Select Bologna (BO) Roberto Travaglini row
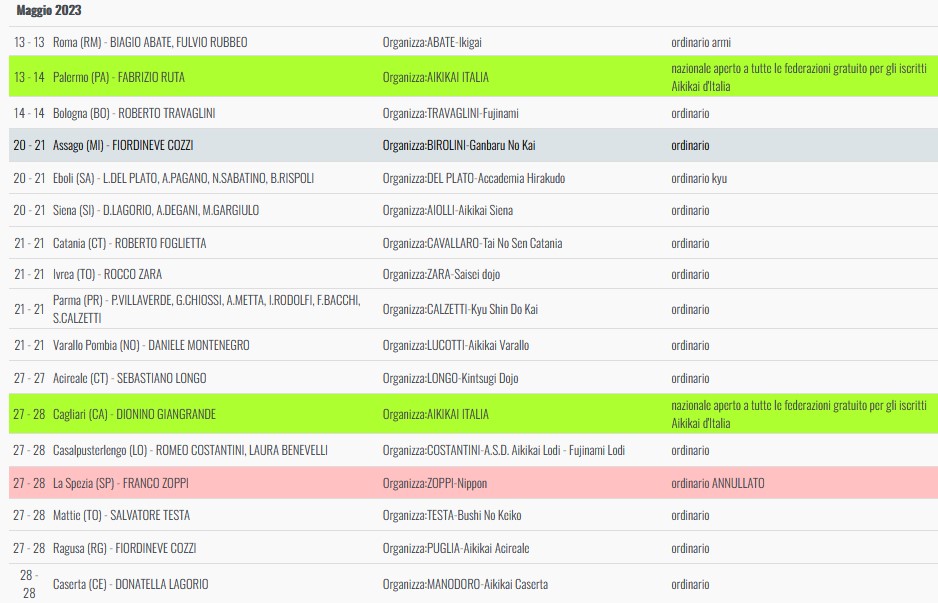Image resolution: width=938 pixels, height=603 pixels. click(x=473, y=113)
